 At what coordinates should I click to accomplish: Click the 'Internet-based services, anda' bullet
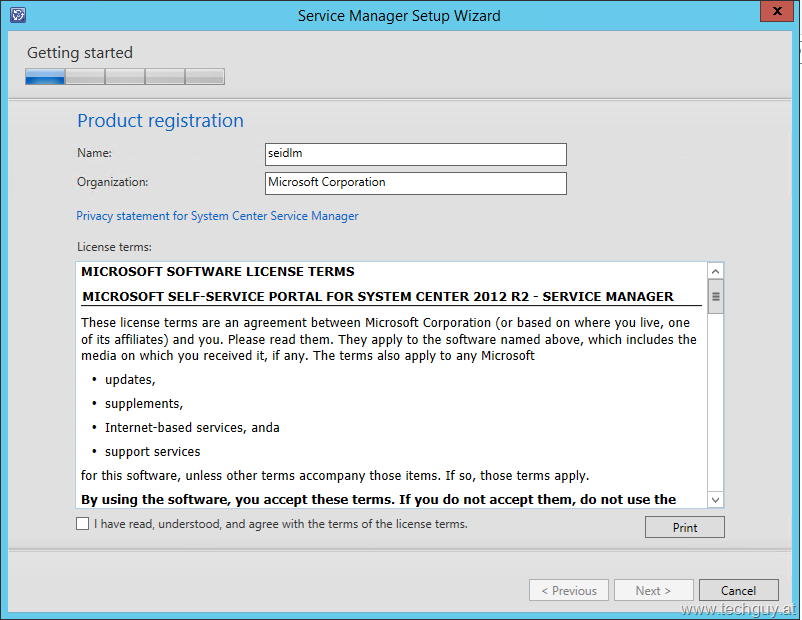192,428
